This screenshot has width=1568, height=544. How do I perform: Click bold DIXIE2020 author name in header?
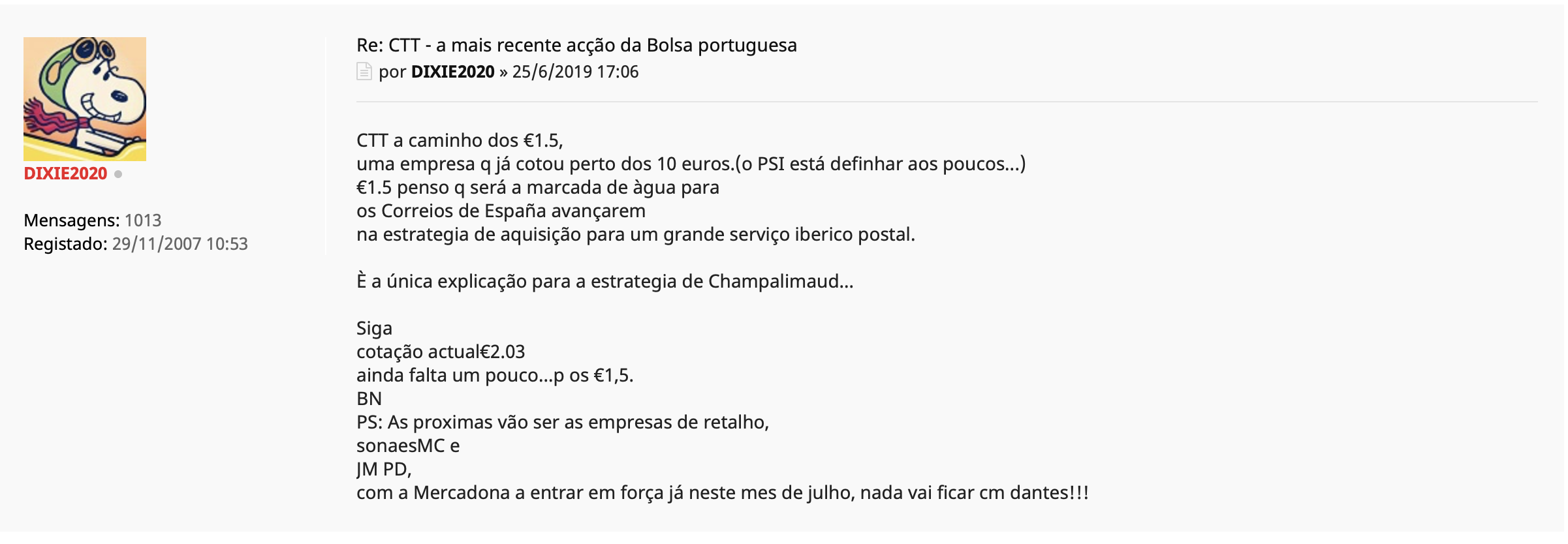[452, 72]
